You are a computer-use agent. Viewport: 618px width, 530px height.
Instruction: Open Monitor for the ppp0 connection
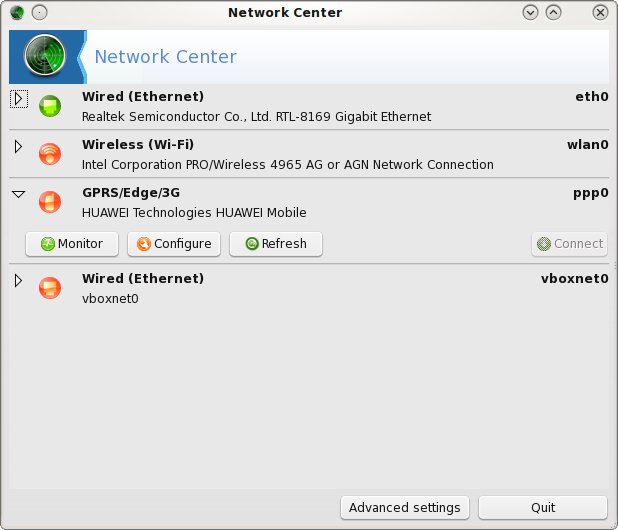point(72,244)
